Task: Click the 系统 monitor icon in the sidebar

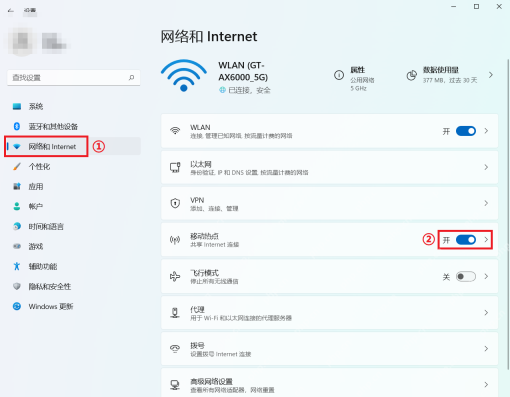Action: (x=17, y=106)
